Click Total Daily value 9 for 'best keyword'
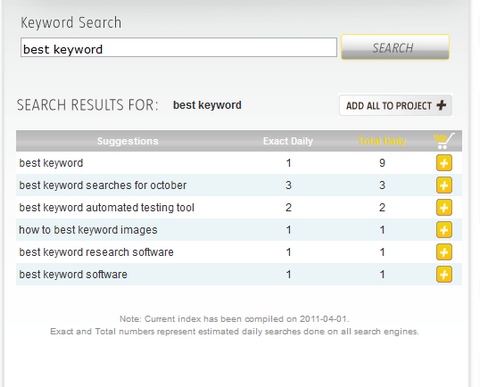Image resolution: width=480 pixels, height=387 pixels. click(x=382, y=163)
